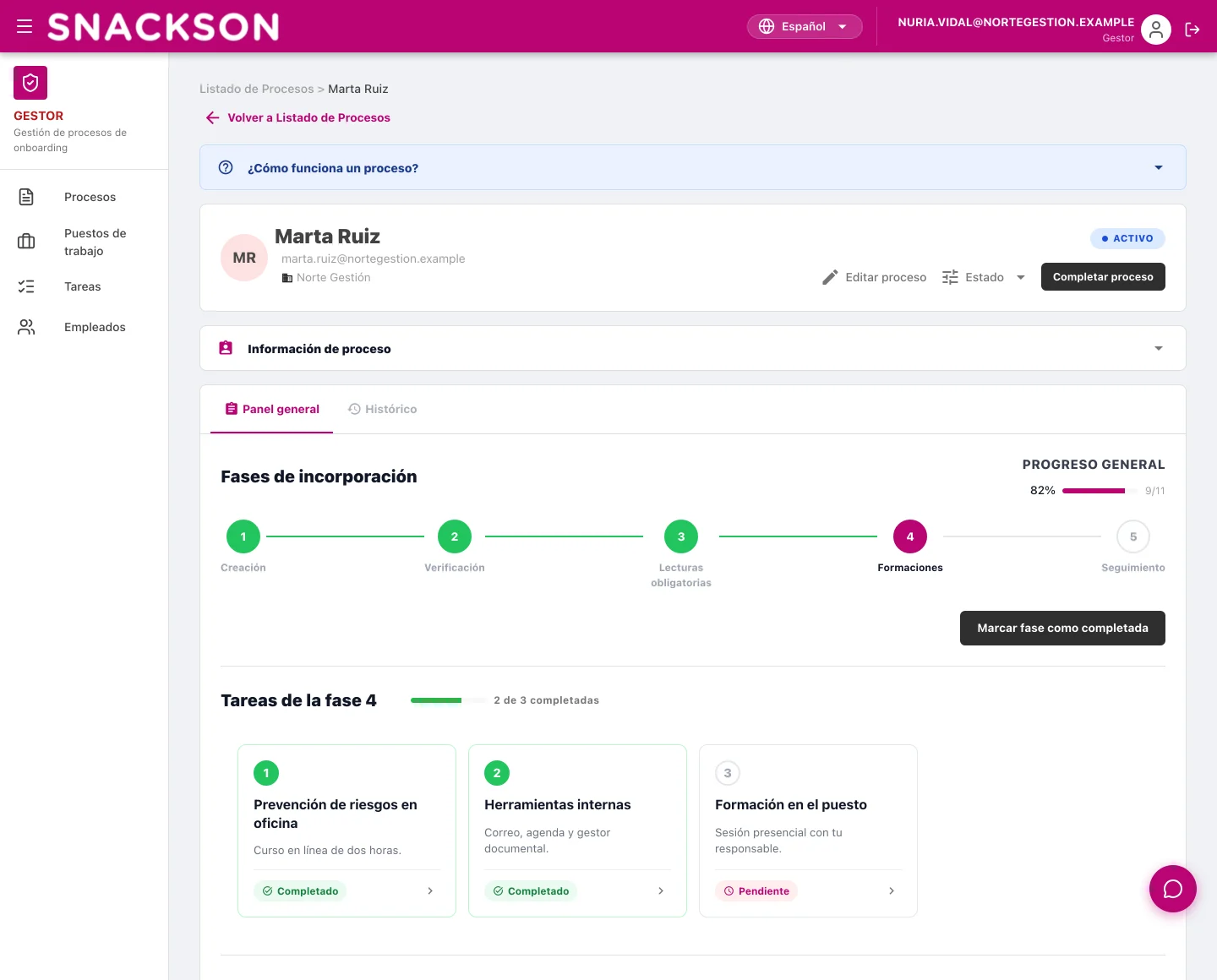Click the user profile avatar icon
This screenshot has width=1217, height=980.
1155,30
